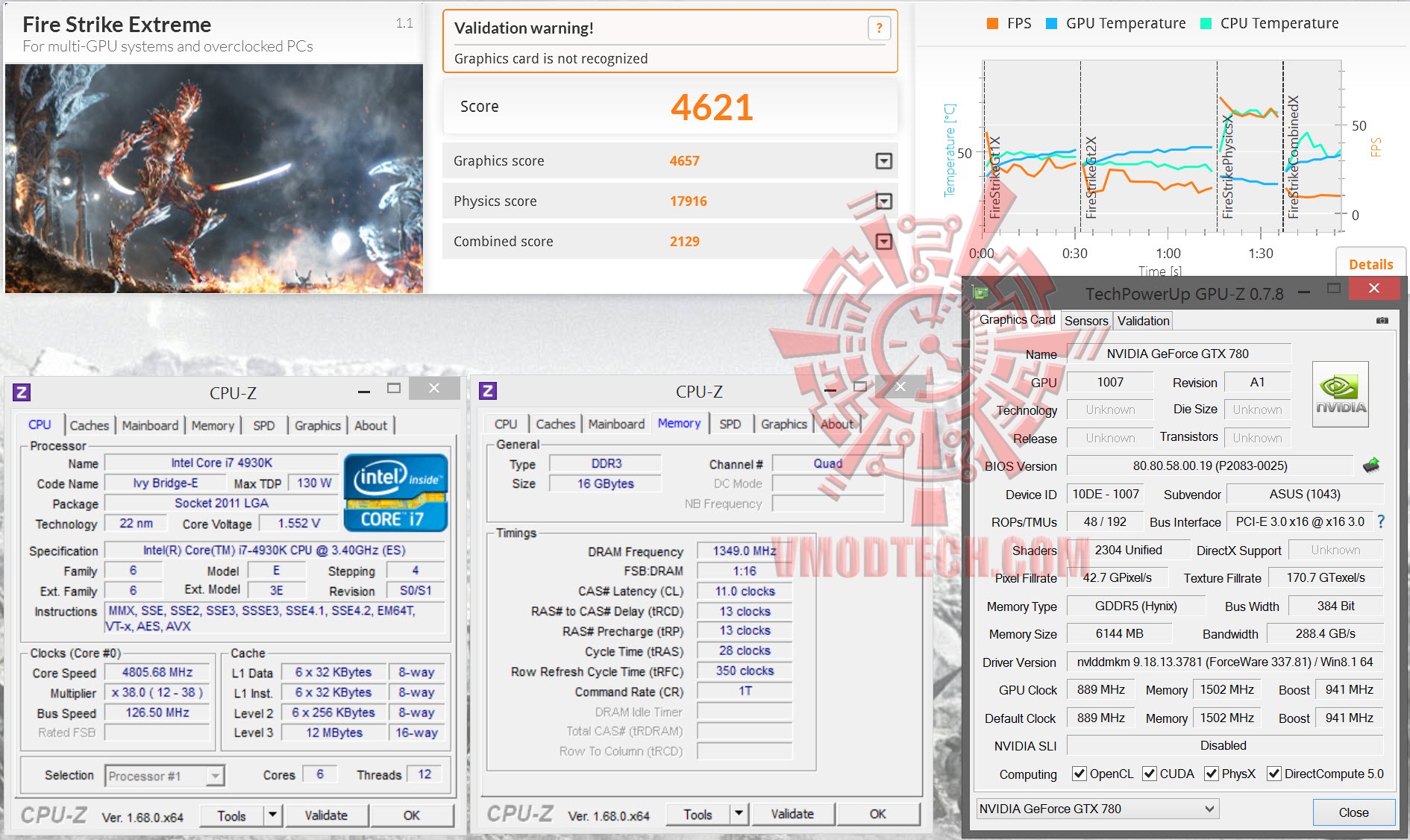Image resolution: width=1410 pixels, height=840 pixels.
Task: Click the CPU Name value Intel Core i7 4930K
Action: tap(222, 463)
